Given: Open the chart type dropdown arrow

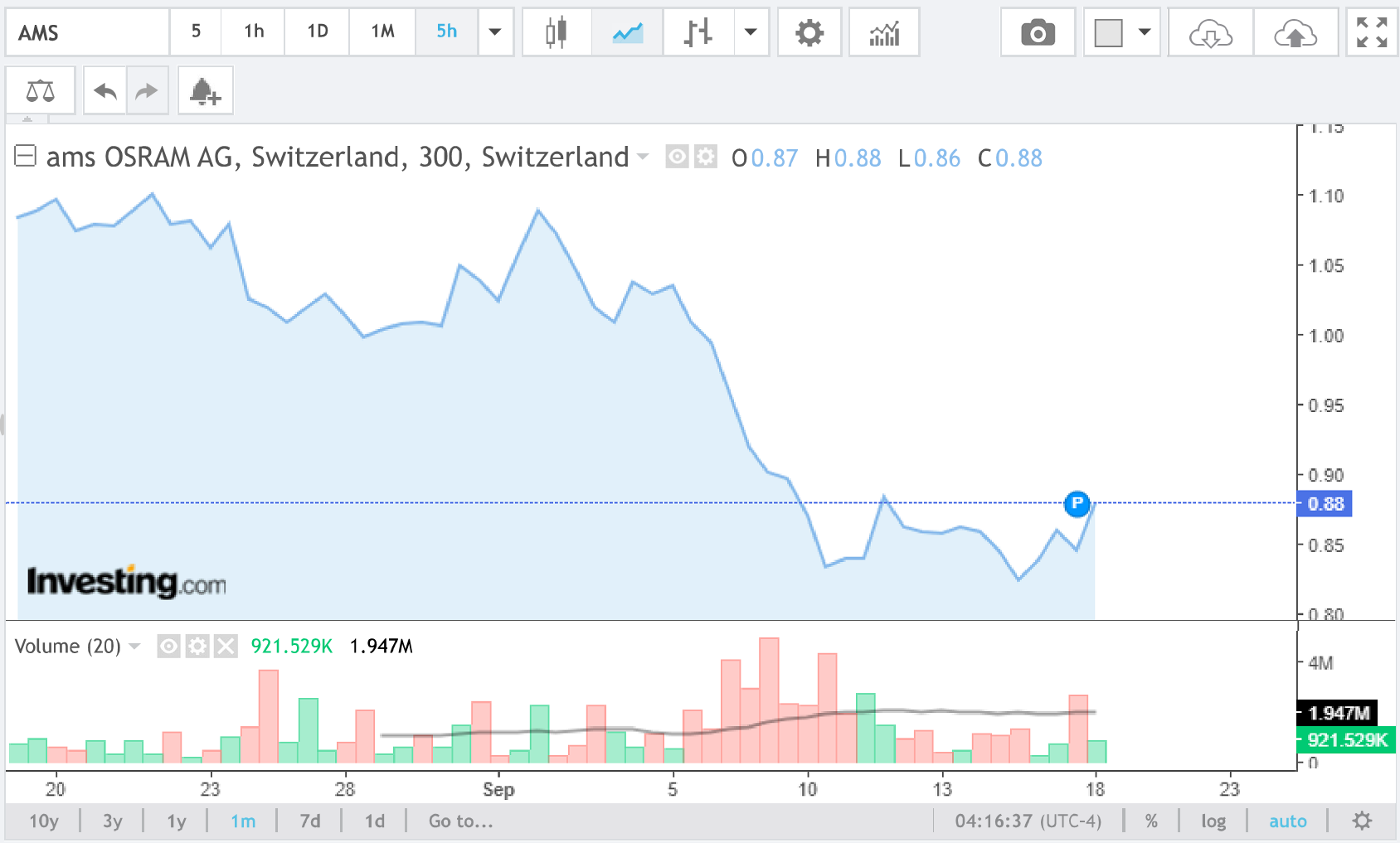Looking at the screenshot, I should click(x=751, y=32).
